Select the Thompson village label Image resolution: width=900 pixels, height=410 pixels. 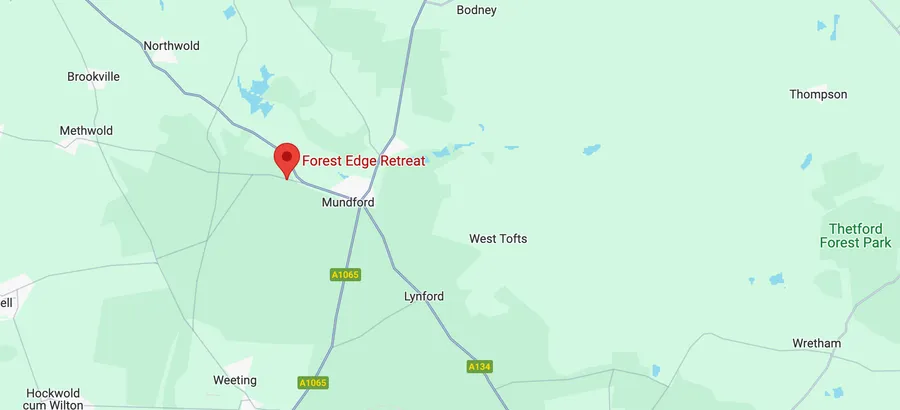coord(818,94)
